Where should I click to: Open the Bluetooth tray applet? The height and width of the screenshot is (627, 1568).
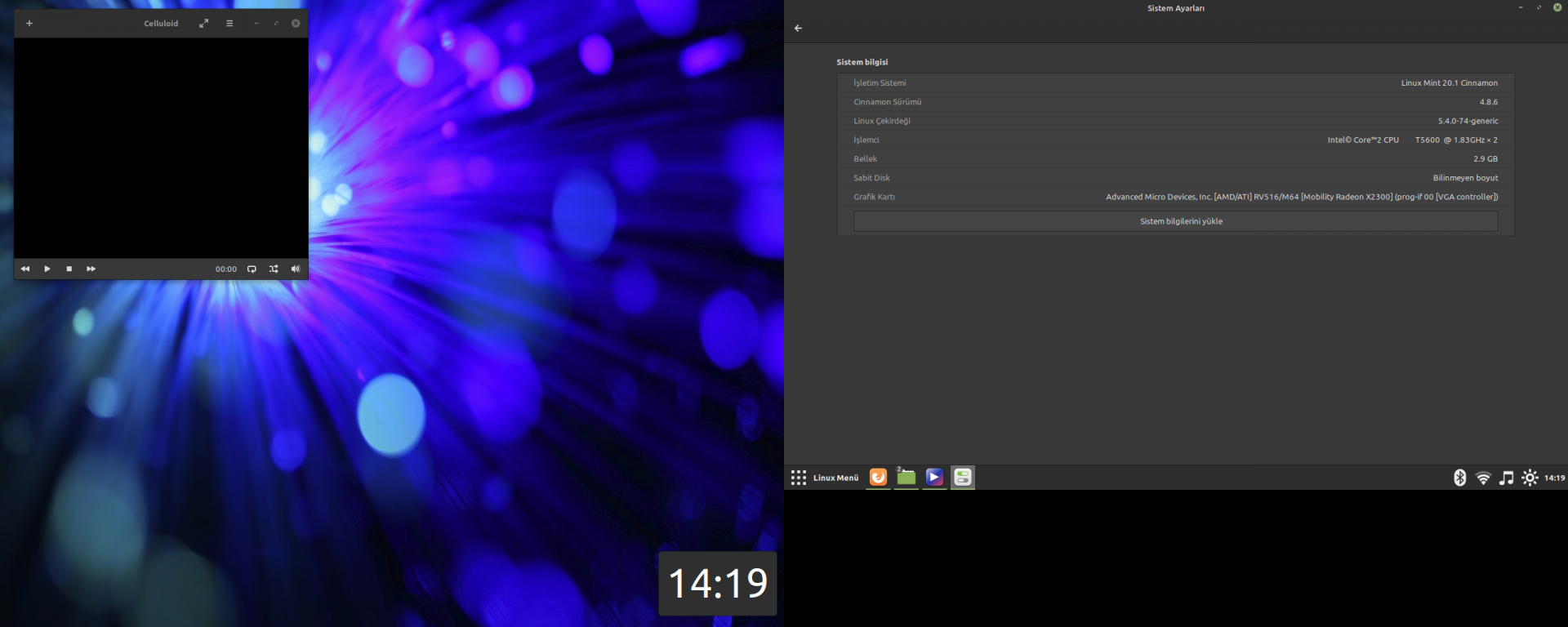[1460, 478]
